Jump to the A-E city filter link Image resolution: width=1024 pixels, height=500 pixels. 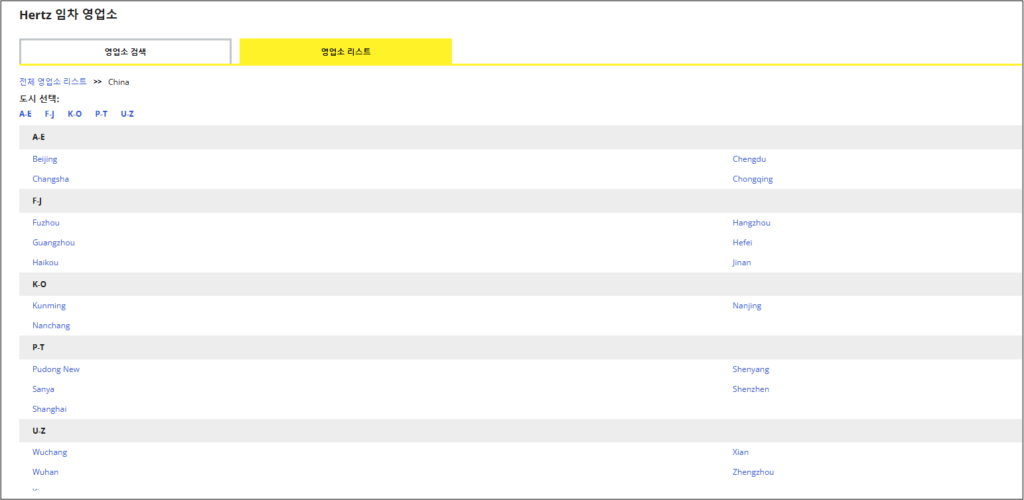(25, 114)
